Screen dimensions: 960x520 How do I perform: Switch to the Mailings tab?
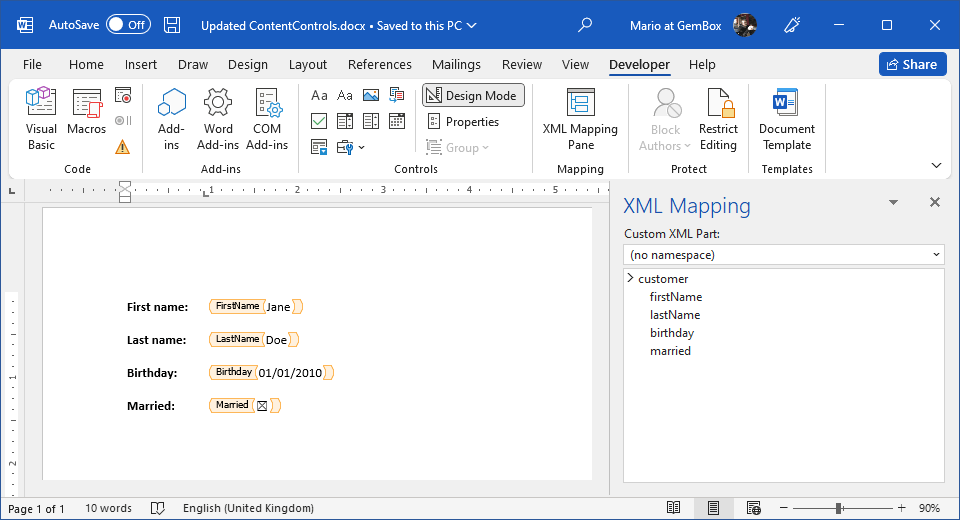(456, 64)
